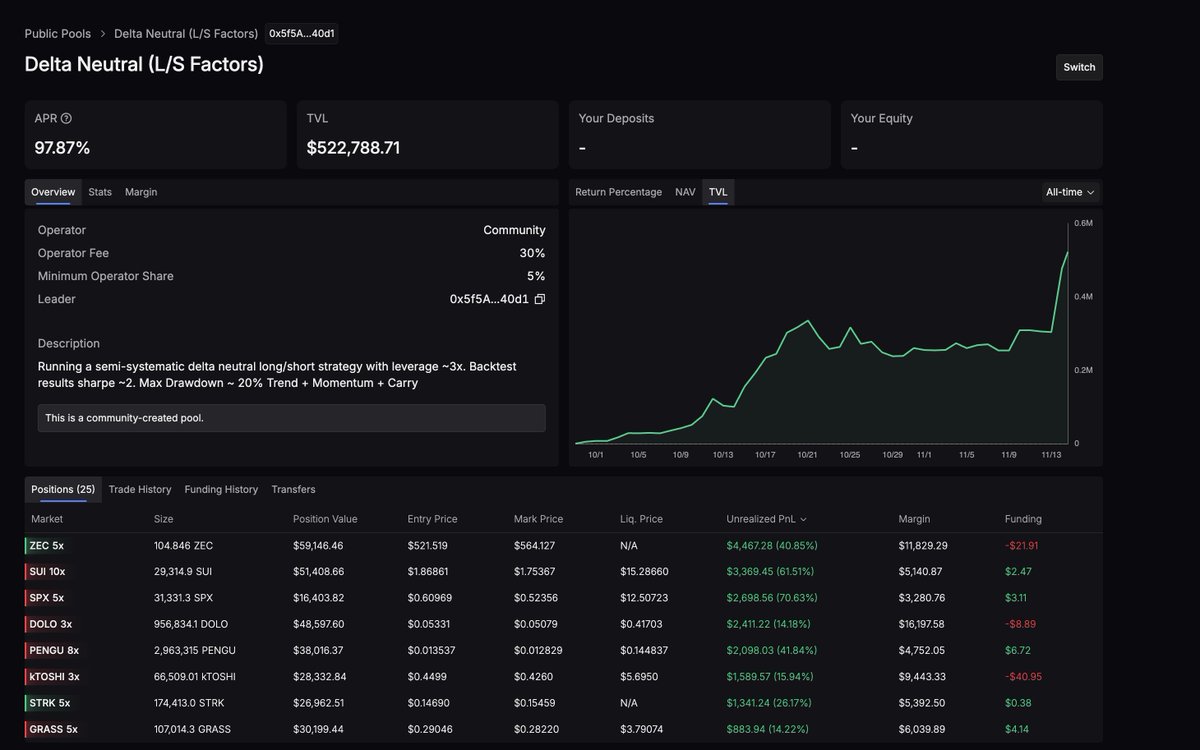The image size is (1200, 750).
Task: Click the TVL chart peak point
Action: coord(1068,253)
